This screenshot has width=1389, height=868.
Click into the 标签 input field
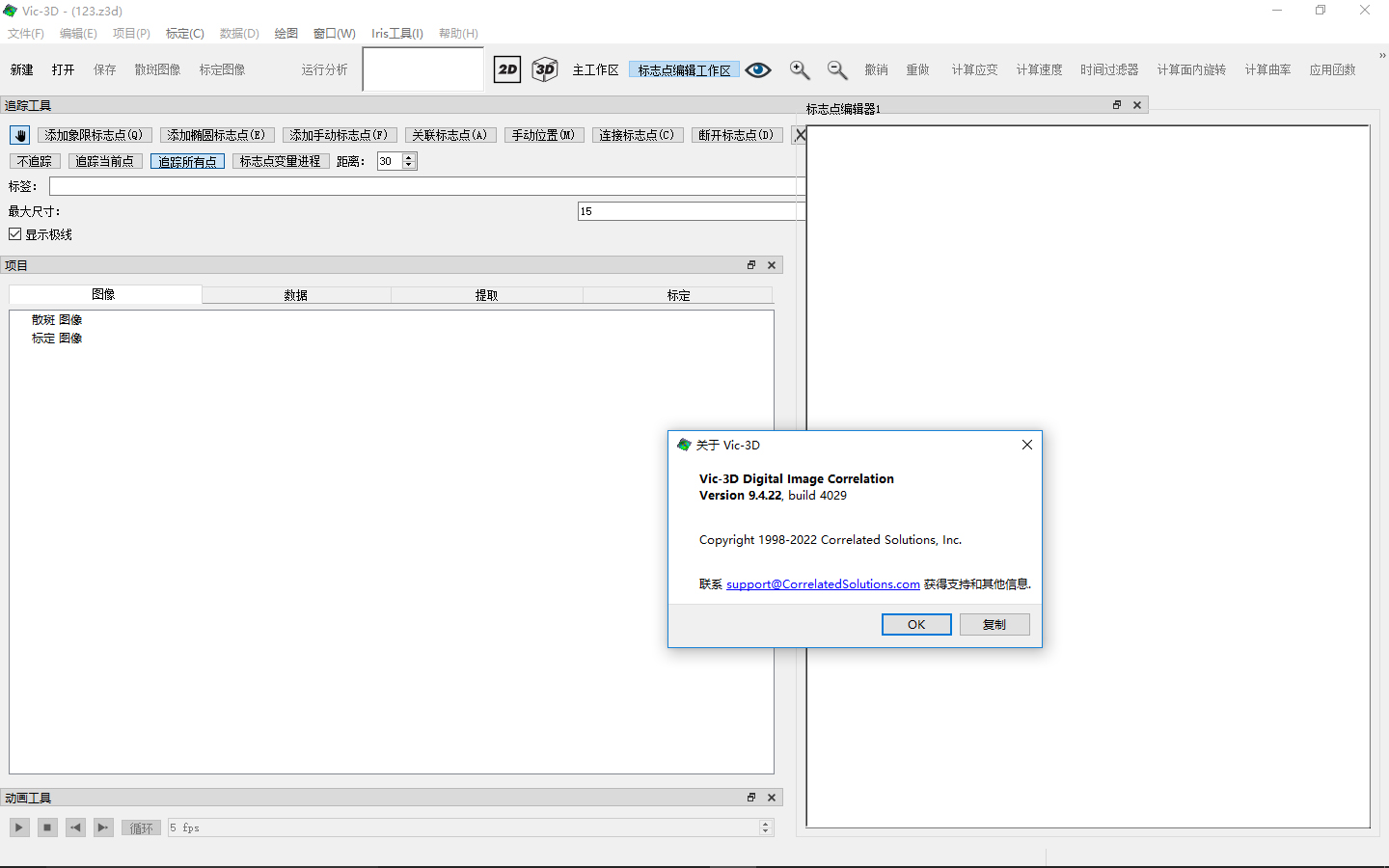[x=425, y=186]
